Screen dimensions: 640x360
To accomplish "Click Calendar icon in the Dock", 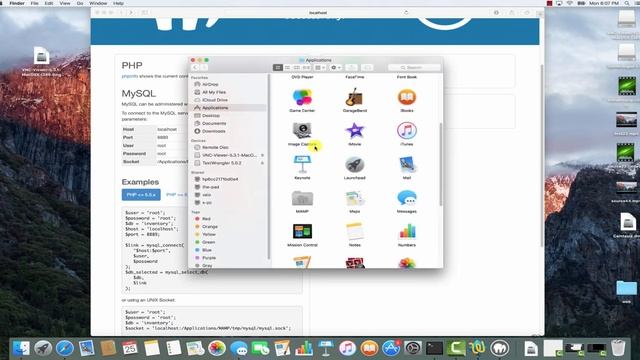I will pyautogui.click(x=130, y=348).
